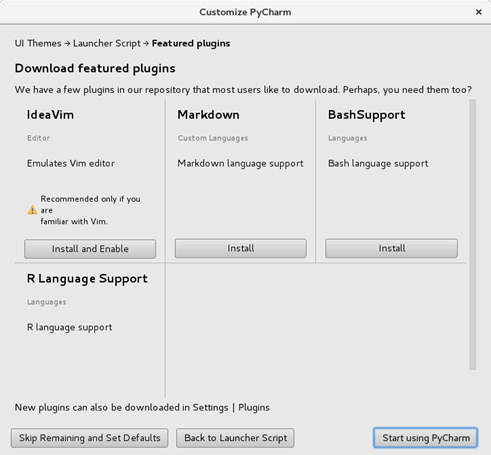Click the IdeaVim warning triangle icon
Viewport: 491px width, 455px height.
(x=32, y=210)
